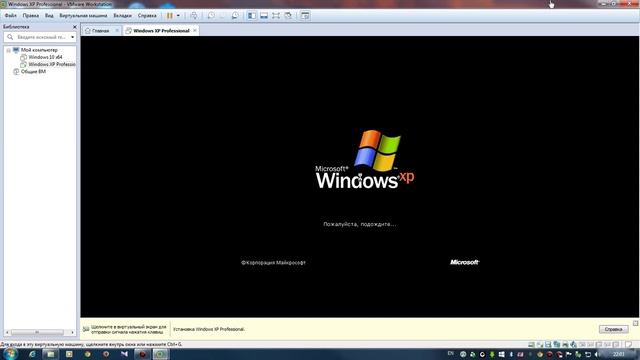The height and width of the screenshot is (360, 640).
Task: Click the Bluetooth tray icon
Action: (511, 354)
